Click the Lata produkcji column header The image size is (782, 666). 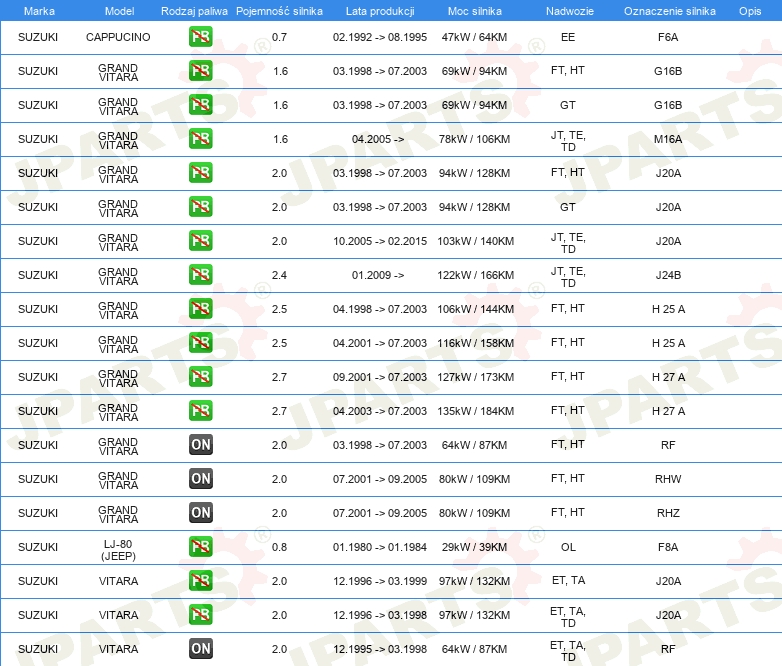coord(379,10)
